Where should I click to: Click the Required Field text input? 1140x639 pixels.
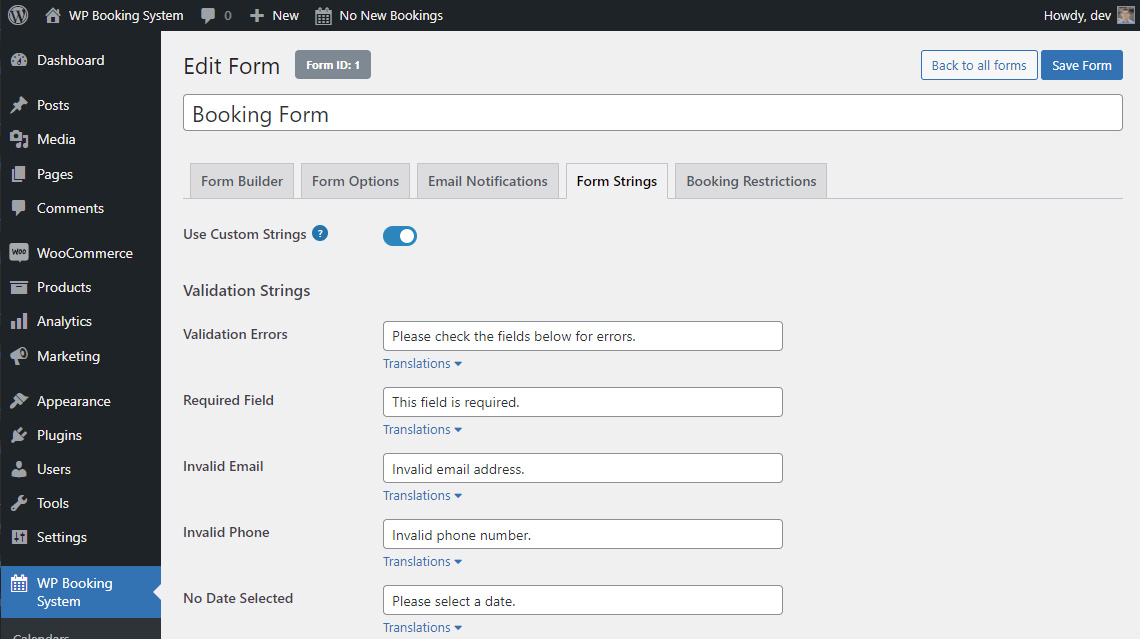click(x=583, y=402)
